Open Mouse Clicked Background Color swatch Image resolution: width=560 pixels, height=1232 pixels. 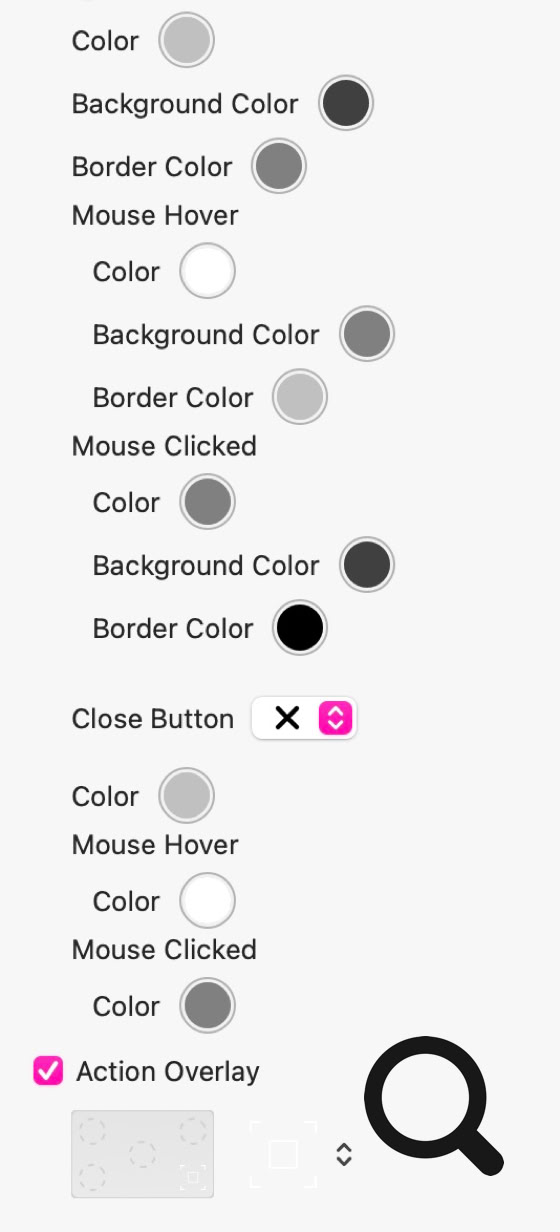367,565
